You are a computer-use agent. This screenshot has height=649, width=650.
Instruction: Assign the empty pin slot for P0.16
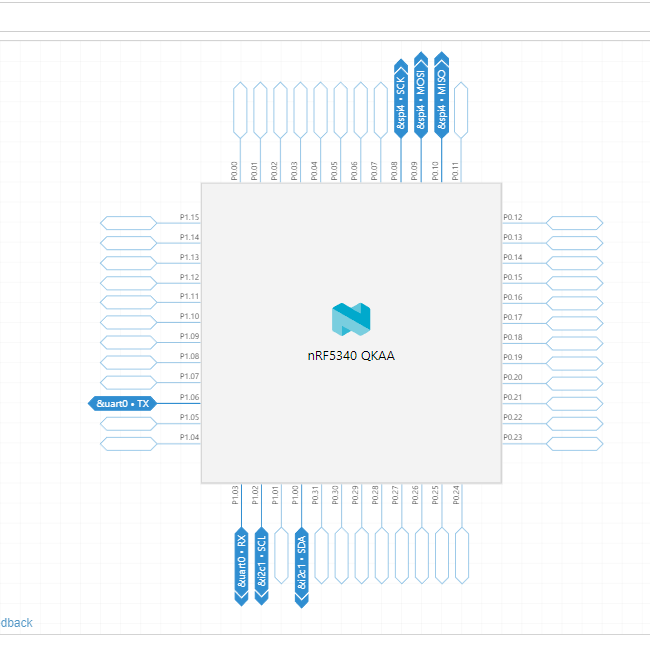coord(575,303)
